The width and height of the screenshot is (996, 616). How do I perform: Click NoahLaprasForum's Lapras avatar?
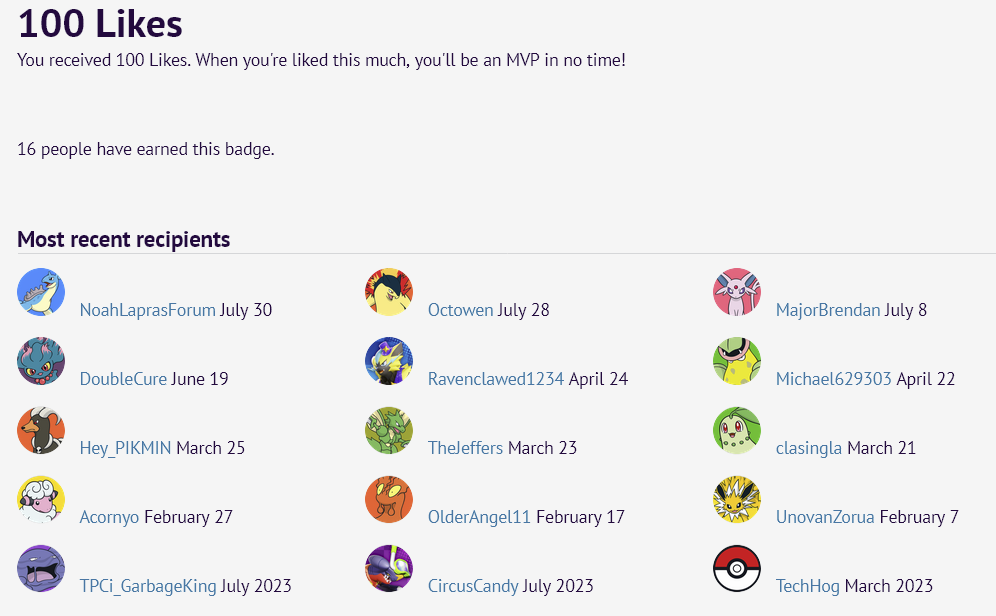(41, 292)
